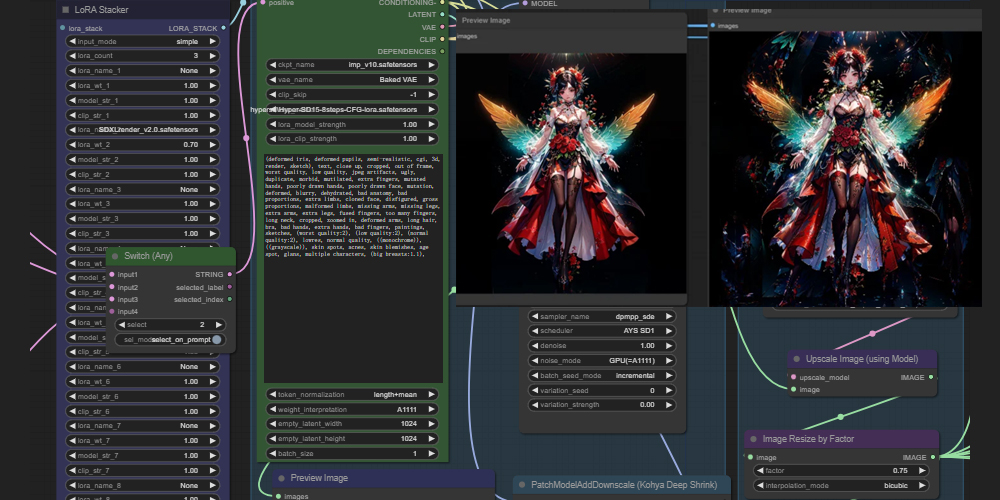Click the collapse dot on Upscale Image (using Model) node
The width and height of the screenshot is (1000, 500).
(797, 359)
